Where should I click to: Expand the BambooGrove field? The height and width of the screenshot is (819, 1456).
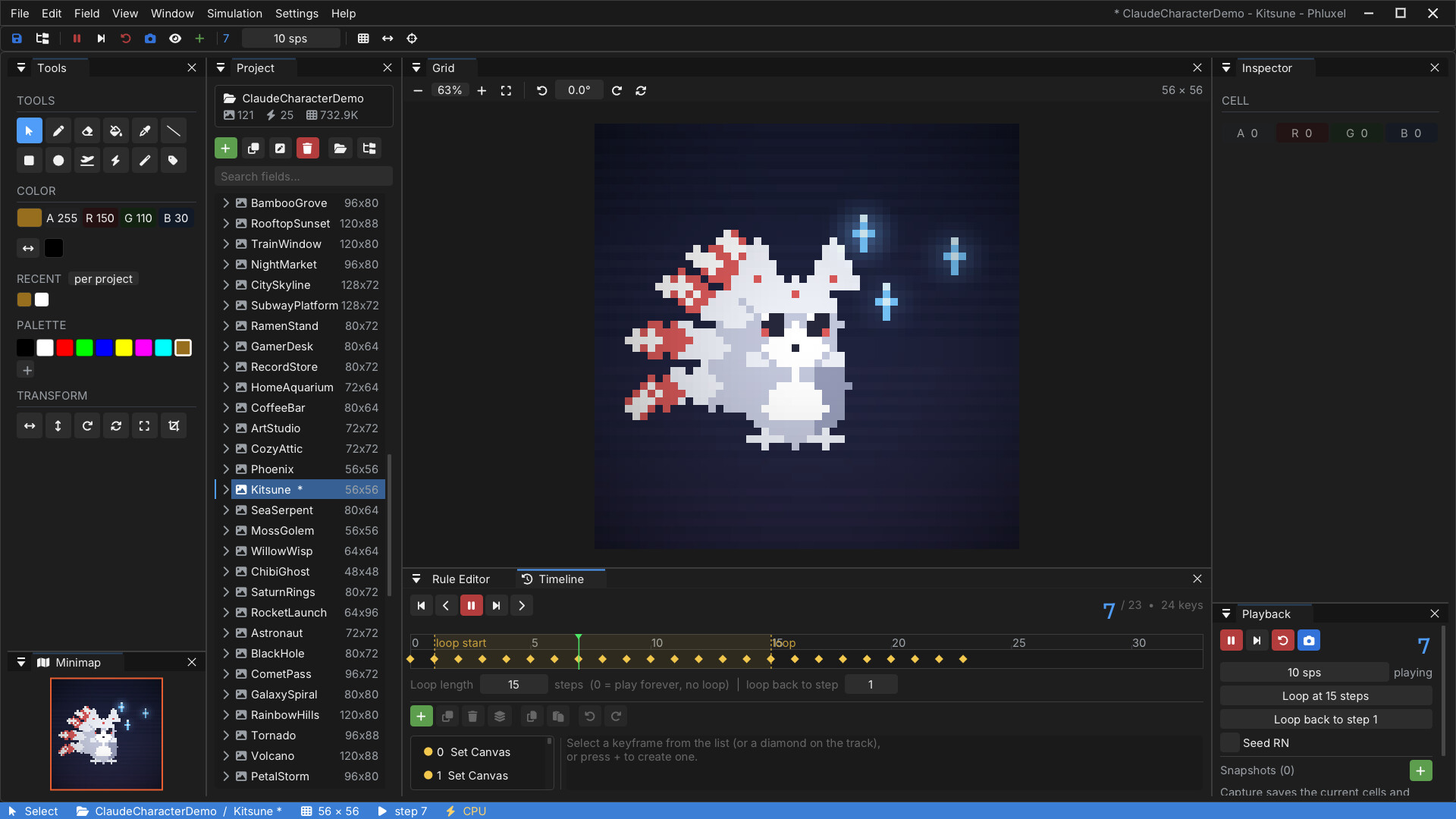click(x=225, y=202)
